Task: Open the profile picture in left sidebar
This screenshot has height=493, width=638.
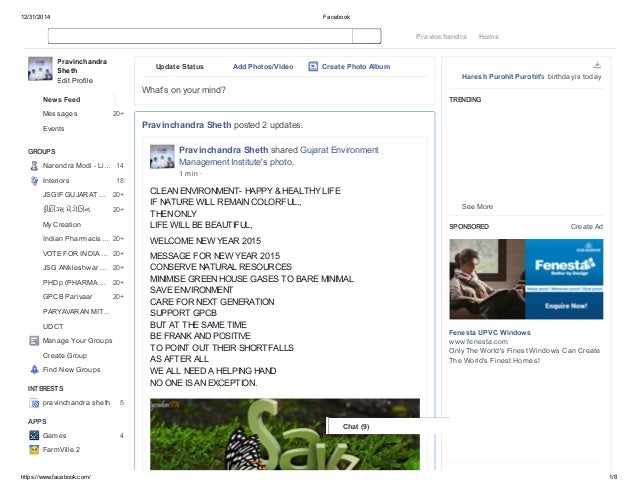Action: [40, 68]
